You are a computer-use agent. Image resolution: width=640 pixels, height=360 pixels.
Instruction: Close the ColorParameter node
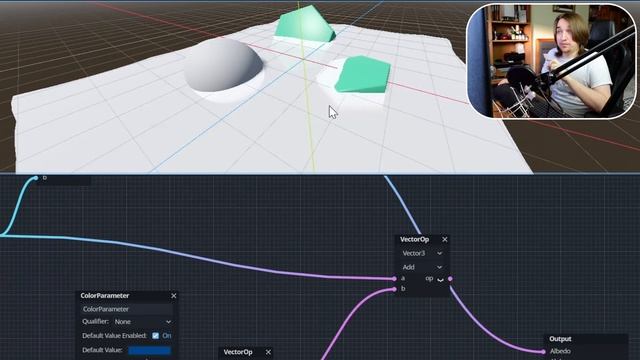coord(174,296)
